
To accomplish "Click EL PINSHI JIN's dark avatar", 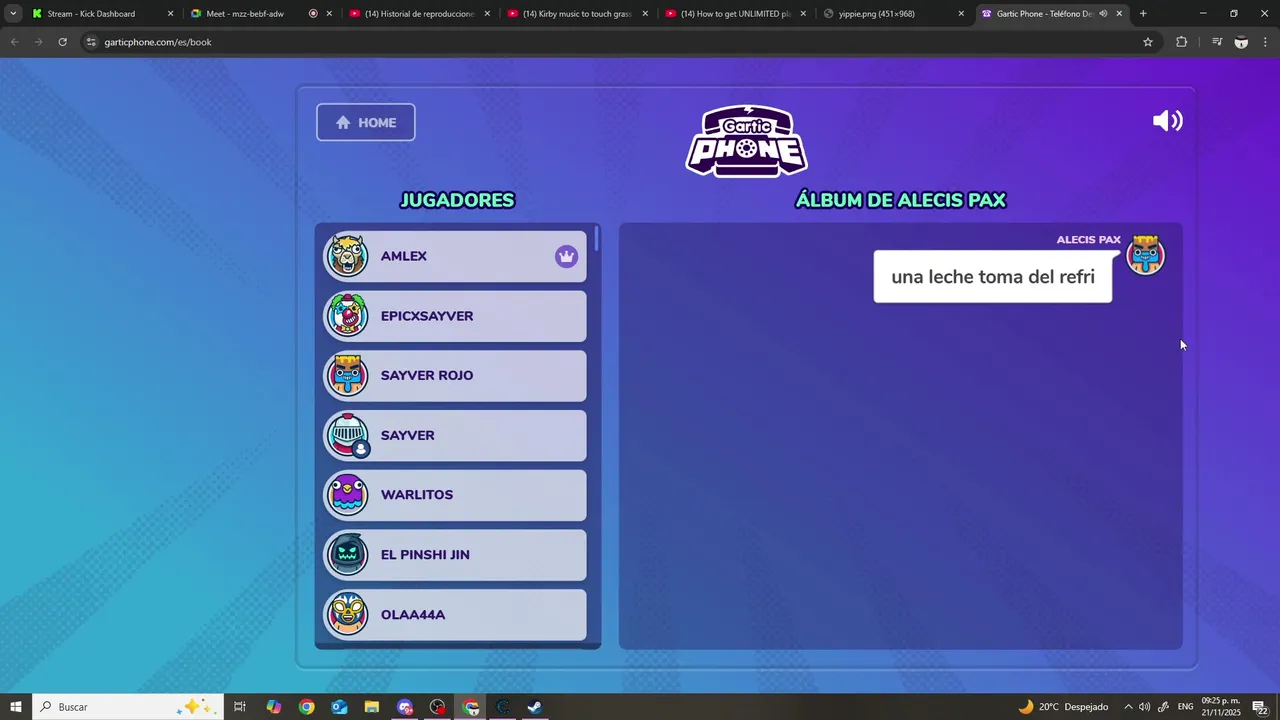I will pyautogui.click(x=348, y=555).
